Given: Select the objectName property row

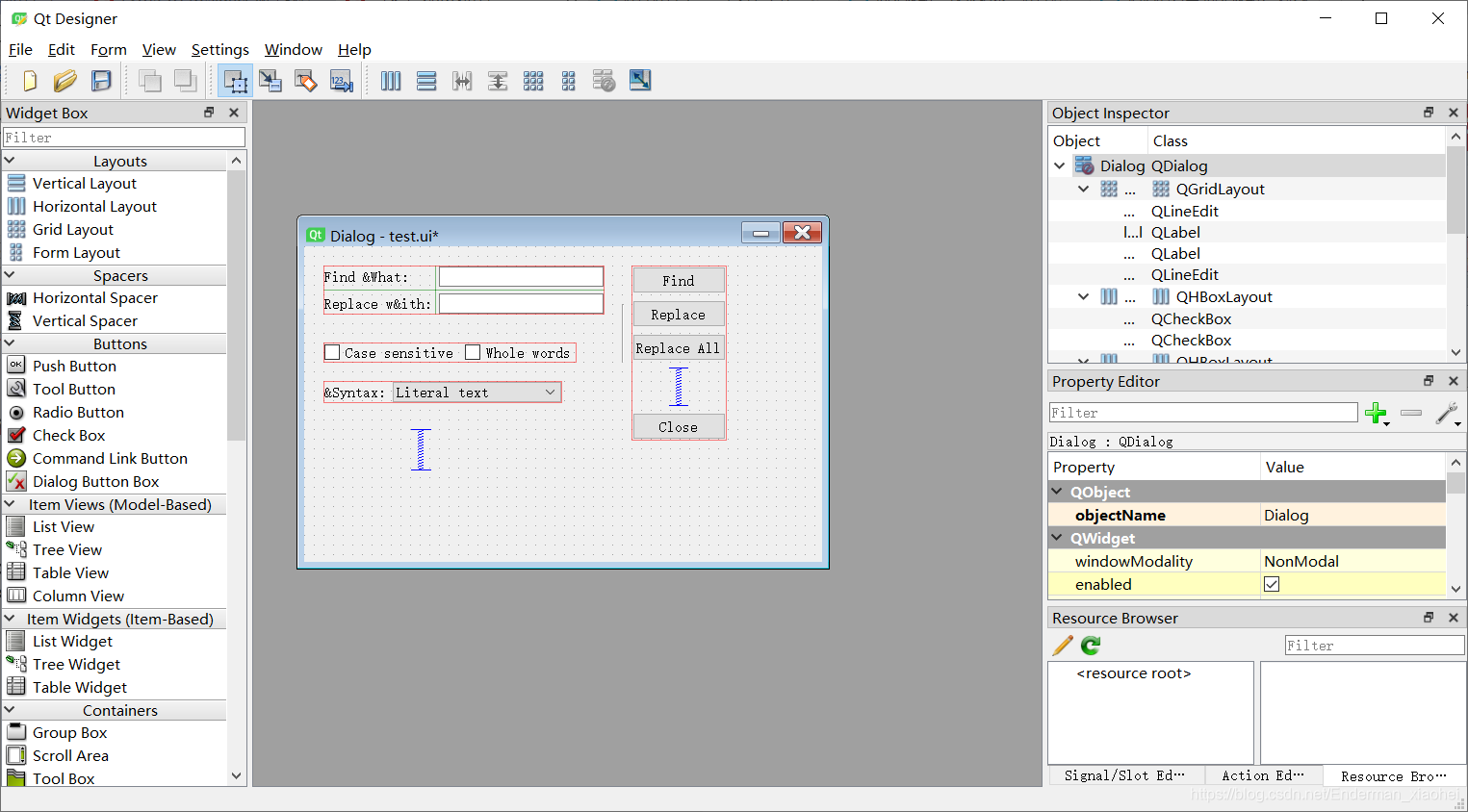Looking at the screenshot, I should 1247,515.
